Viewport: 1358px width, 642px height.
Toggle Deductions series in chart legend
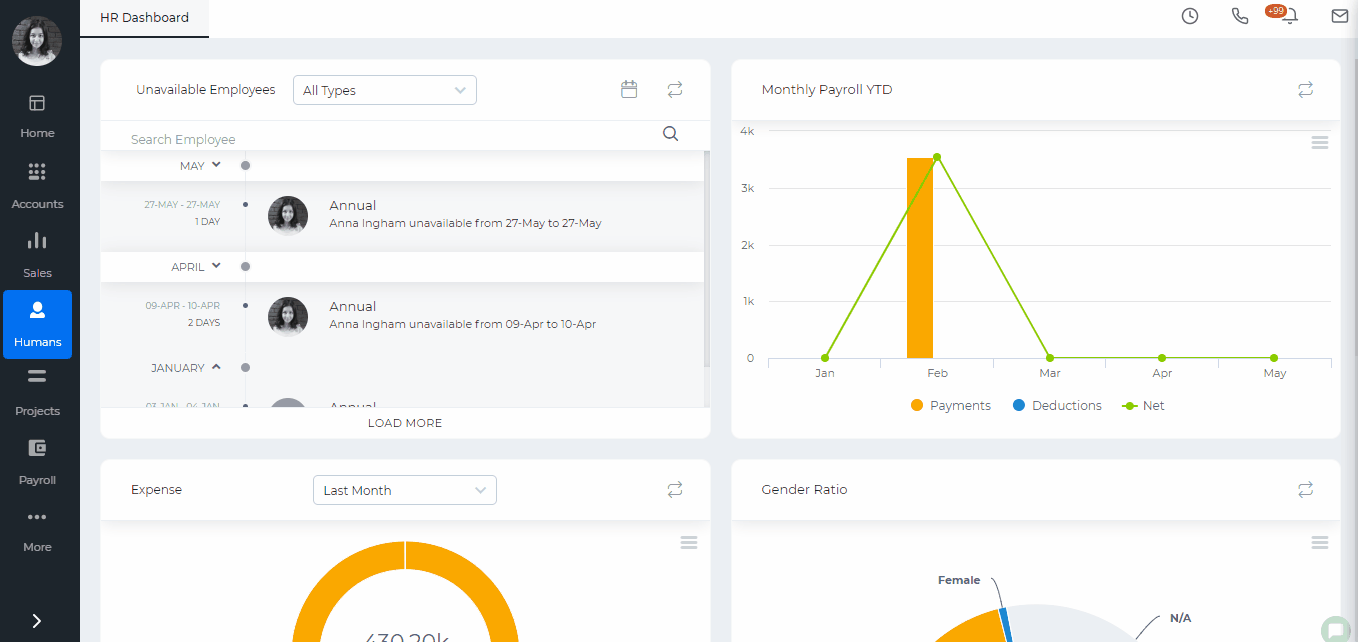(x=1057, y=406)
